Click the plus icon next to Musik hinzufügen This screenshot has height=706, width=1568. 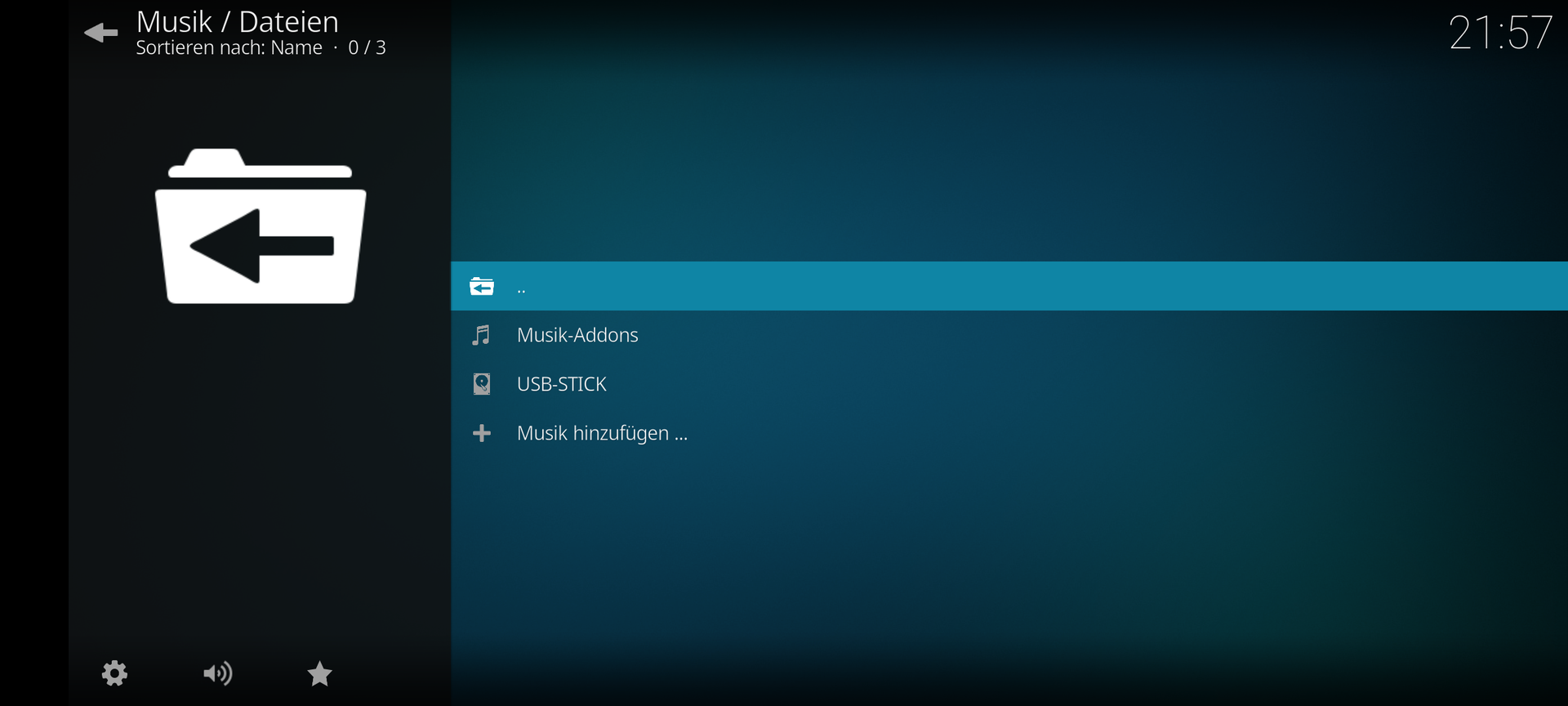click(x=482, y=433)
